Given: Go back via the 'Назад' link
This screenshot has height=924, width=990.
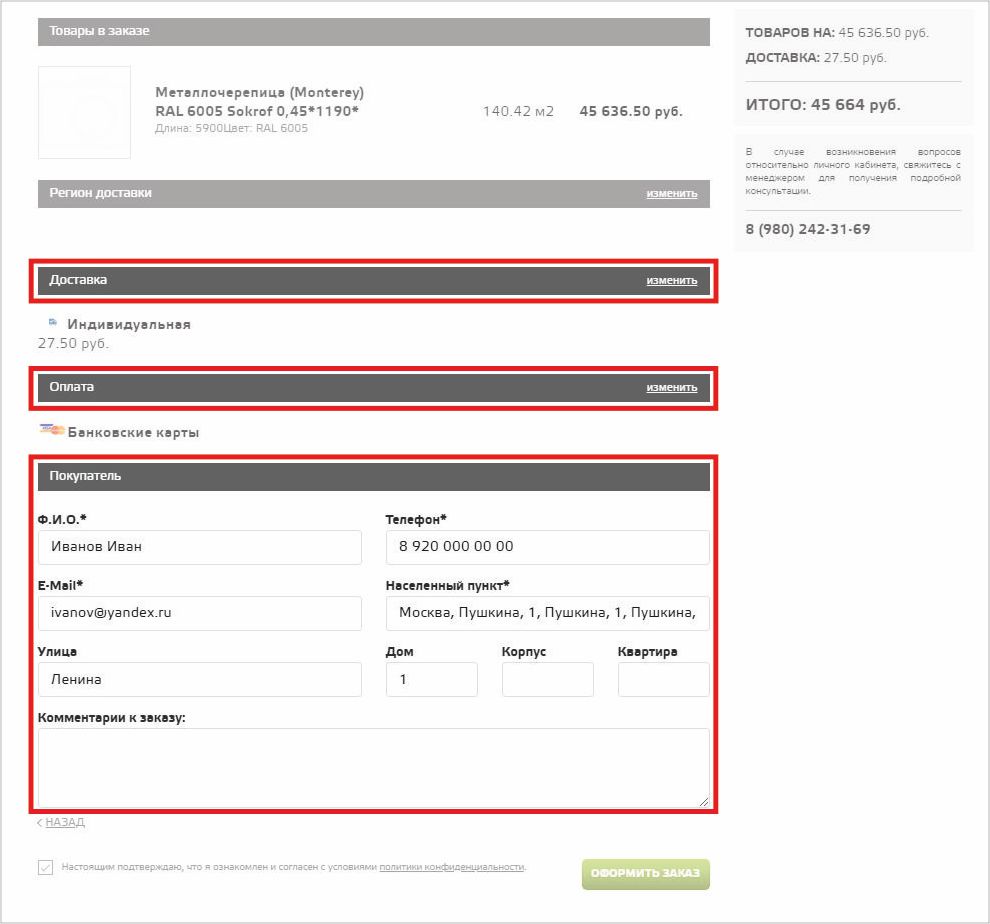Looking at the screenshot, I should 63,822.
